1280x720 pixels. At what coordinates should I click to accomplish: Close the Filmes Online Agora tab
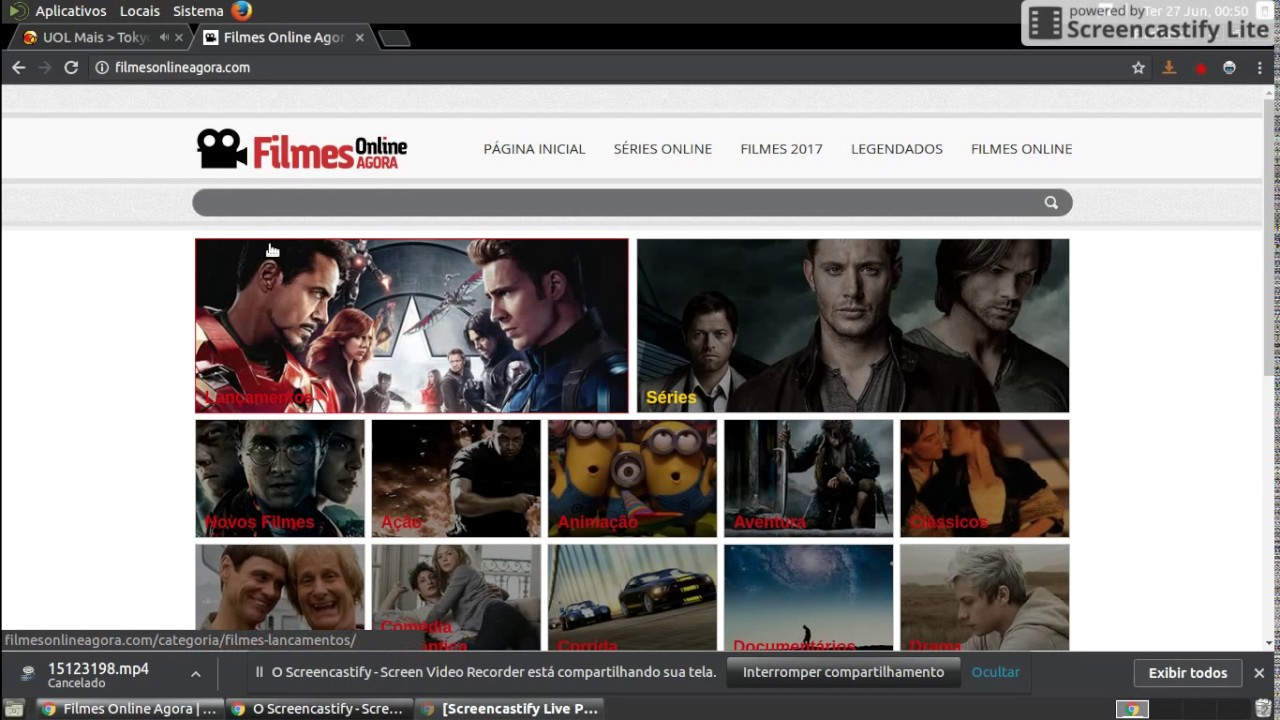[359, 37]
